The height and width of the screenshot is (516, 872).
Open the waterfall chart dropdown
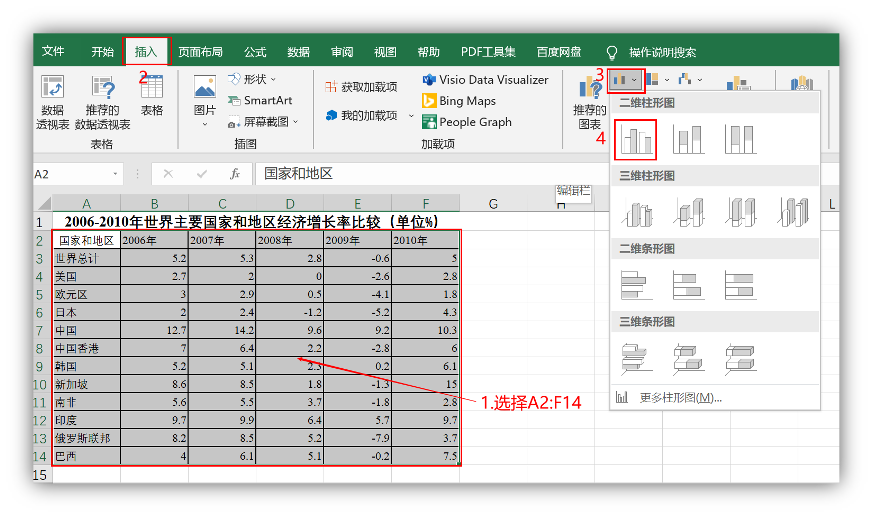pyautogui.click(x=690, y=80)
